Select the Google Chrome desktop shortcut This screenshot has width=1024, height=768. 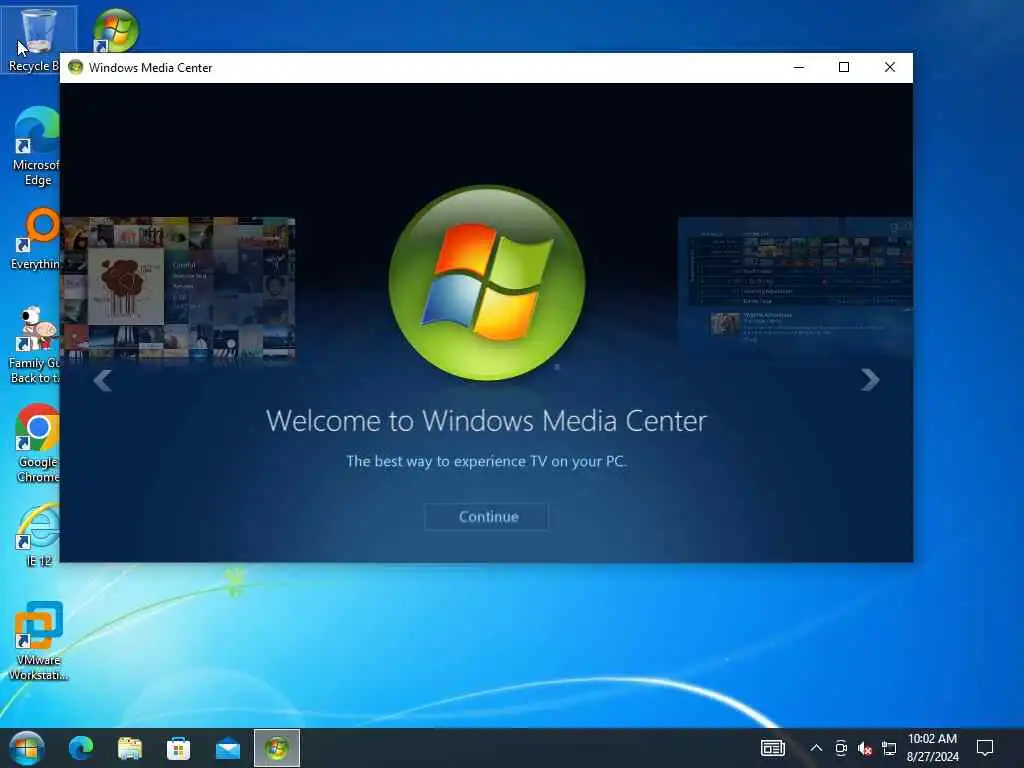click(37, 444)
